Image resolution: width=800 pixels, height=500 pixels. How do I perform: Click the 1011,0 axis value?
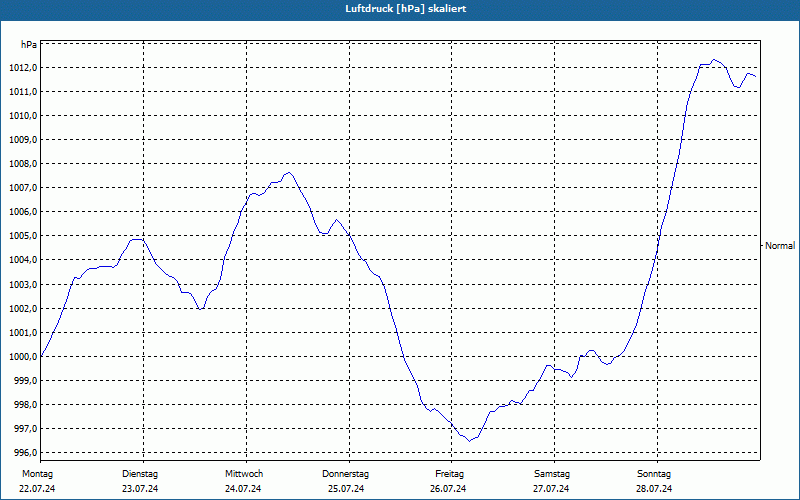click(x=23, y=92)
